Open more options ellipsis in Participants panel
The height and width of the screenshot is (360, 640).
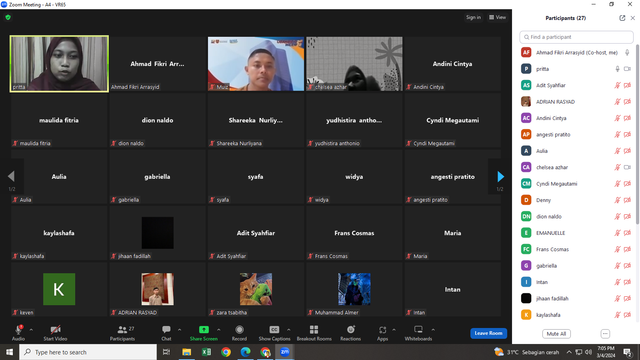point(605,333)
